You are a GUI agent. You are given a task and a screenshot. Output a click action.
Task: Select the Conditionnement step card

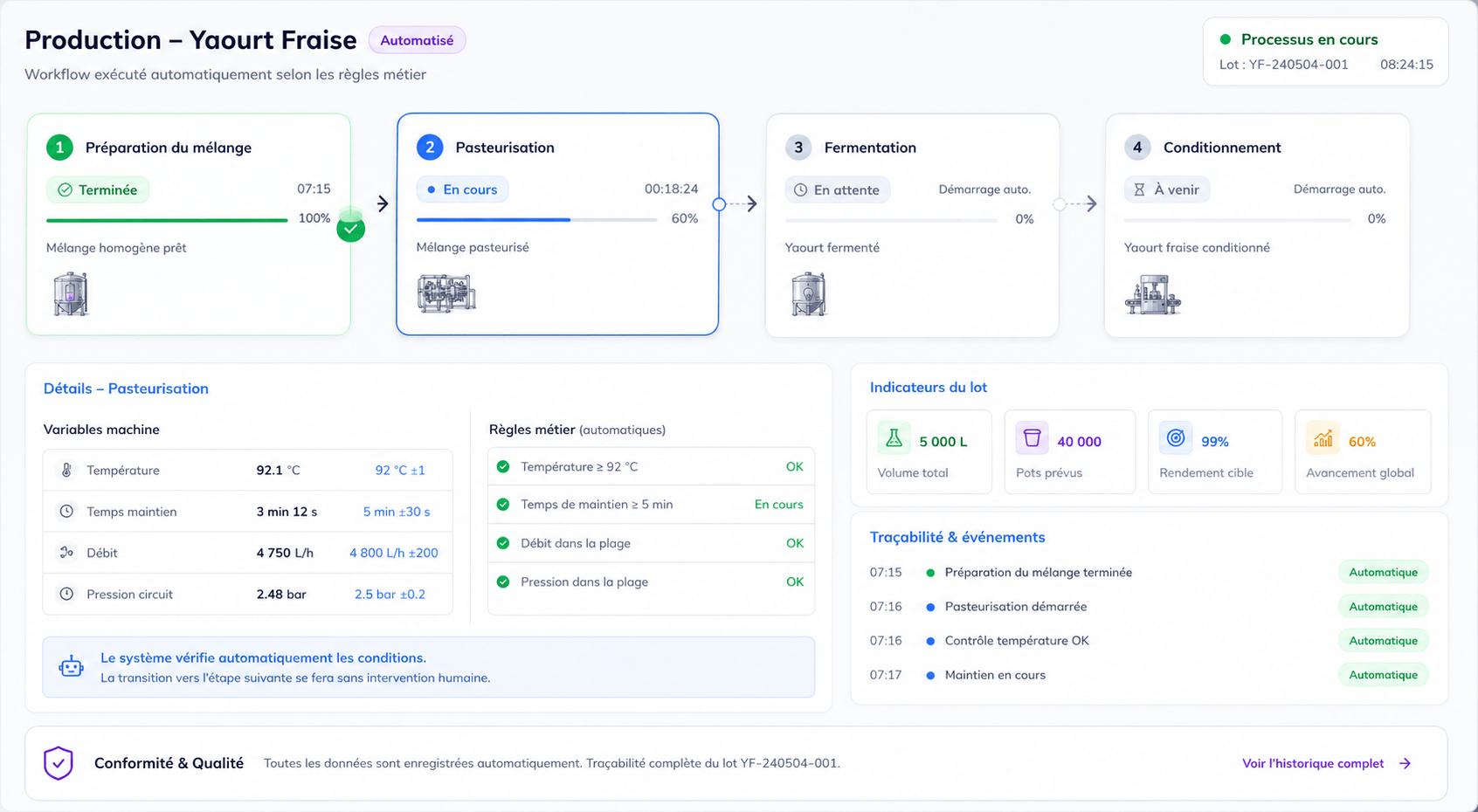pyautogui.click(x=1257, y=225)
